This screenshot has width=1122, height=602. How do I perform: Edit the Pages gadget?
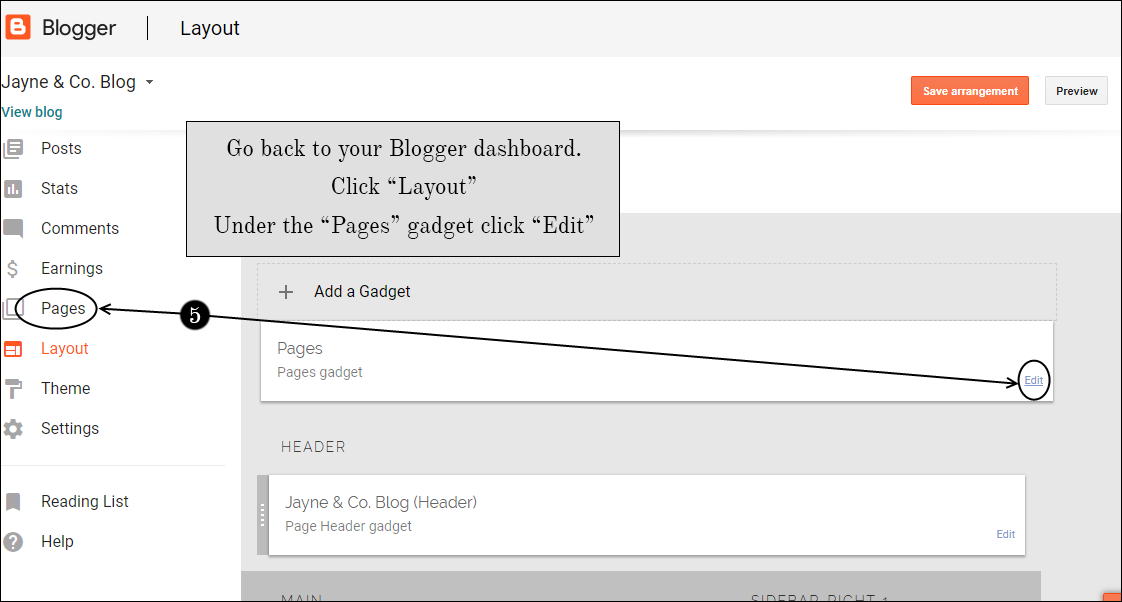[1032, 380]
